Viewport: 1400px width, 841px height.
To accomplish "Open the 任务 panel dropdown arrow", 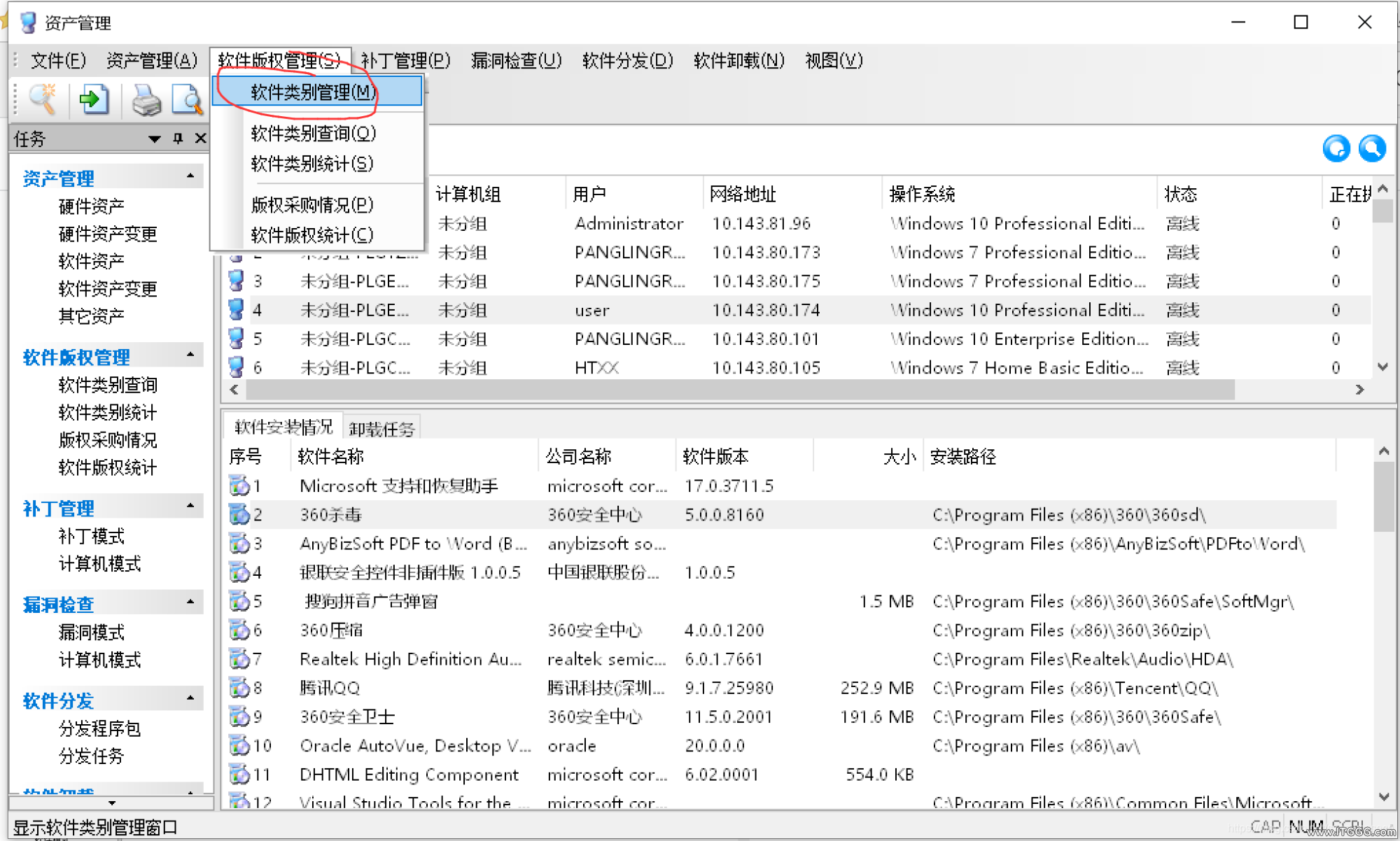I will click(155, 139).
